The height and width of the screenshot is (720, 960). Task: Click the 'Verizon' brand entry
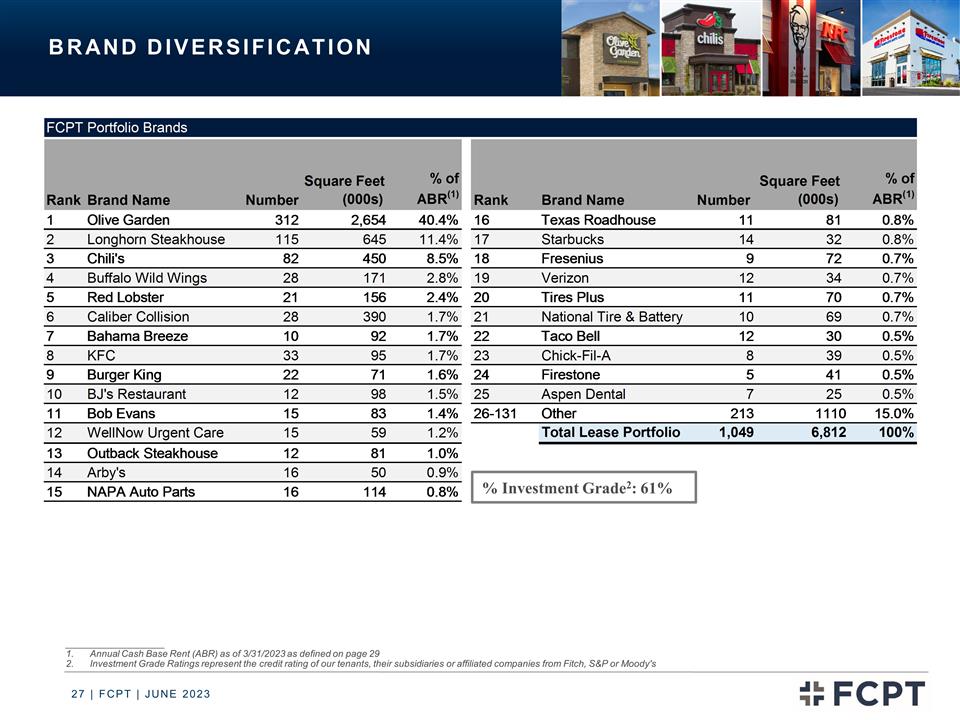(x=564, y=278)
